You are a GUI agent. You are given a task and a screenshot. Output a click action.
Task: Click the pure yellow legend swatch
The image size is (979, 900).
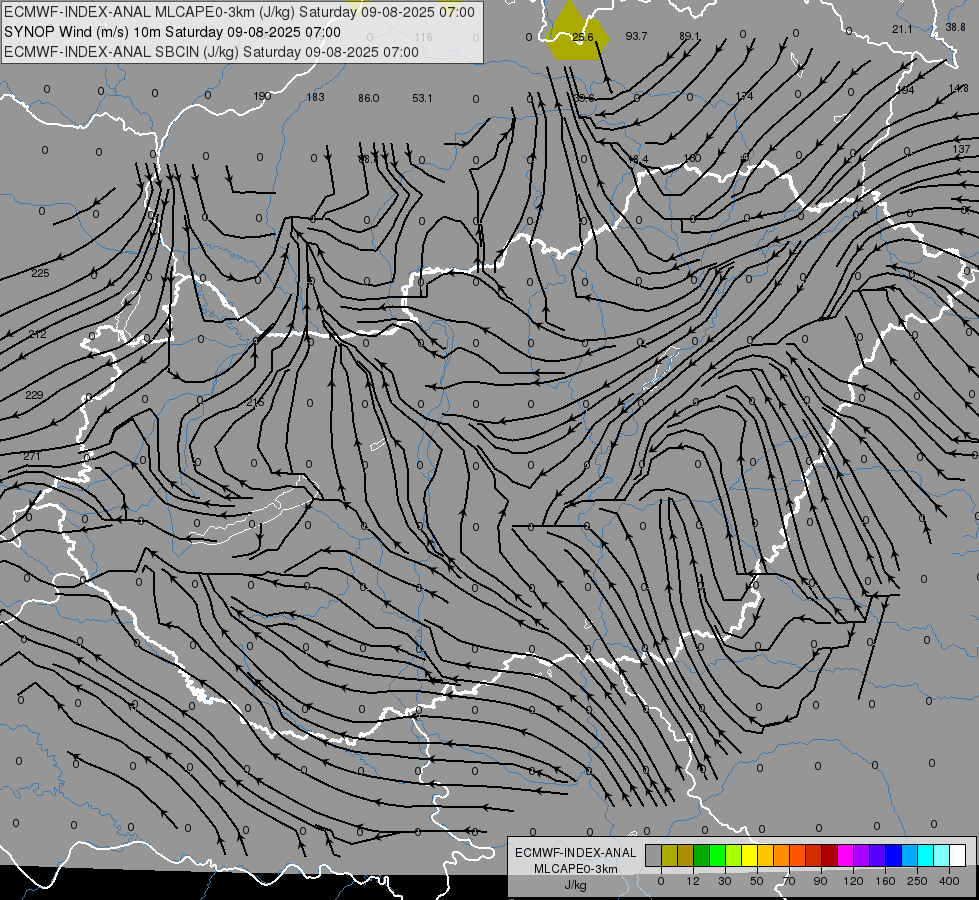tap(749, 856)
